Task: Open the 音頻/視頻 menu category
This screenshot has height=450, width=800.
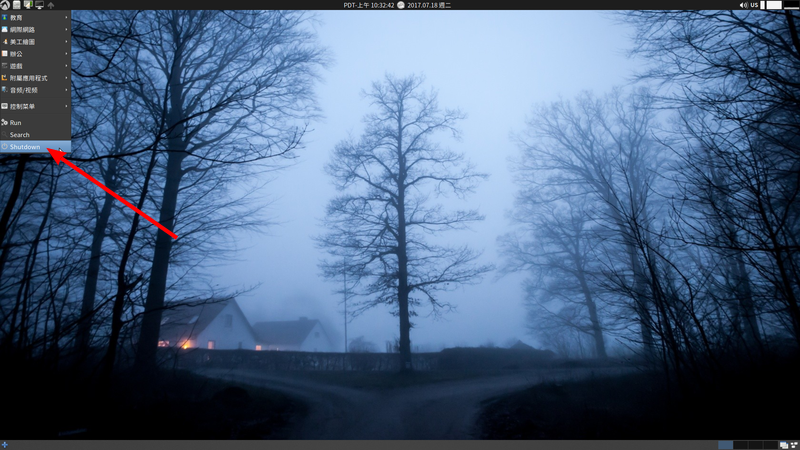Action: click(x=35, y=90)
